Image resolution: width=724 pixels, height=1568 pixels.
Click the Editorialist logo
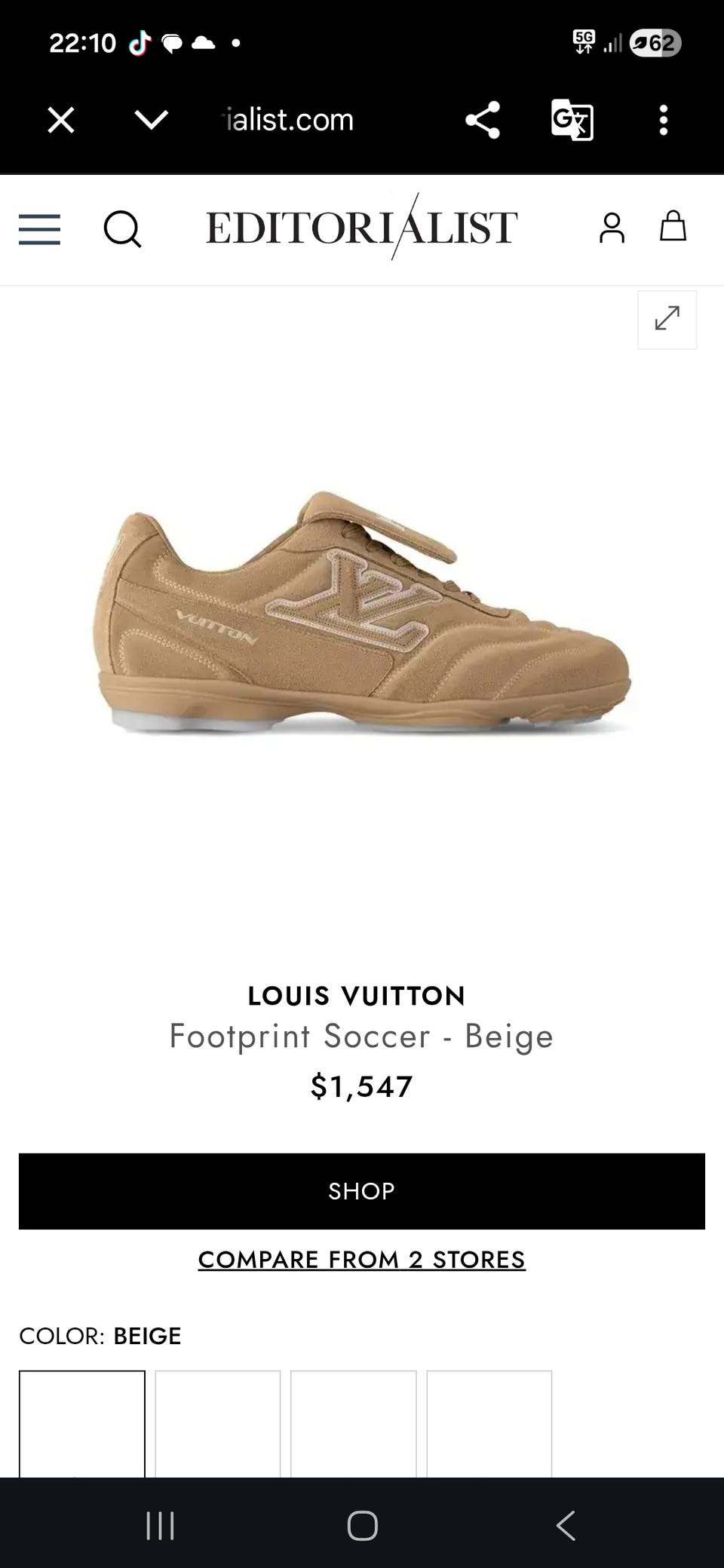point(361,227)
